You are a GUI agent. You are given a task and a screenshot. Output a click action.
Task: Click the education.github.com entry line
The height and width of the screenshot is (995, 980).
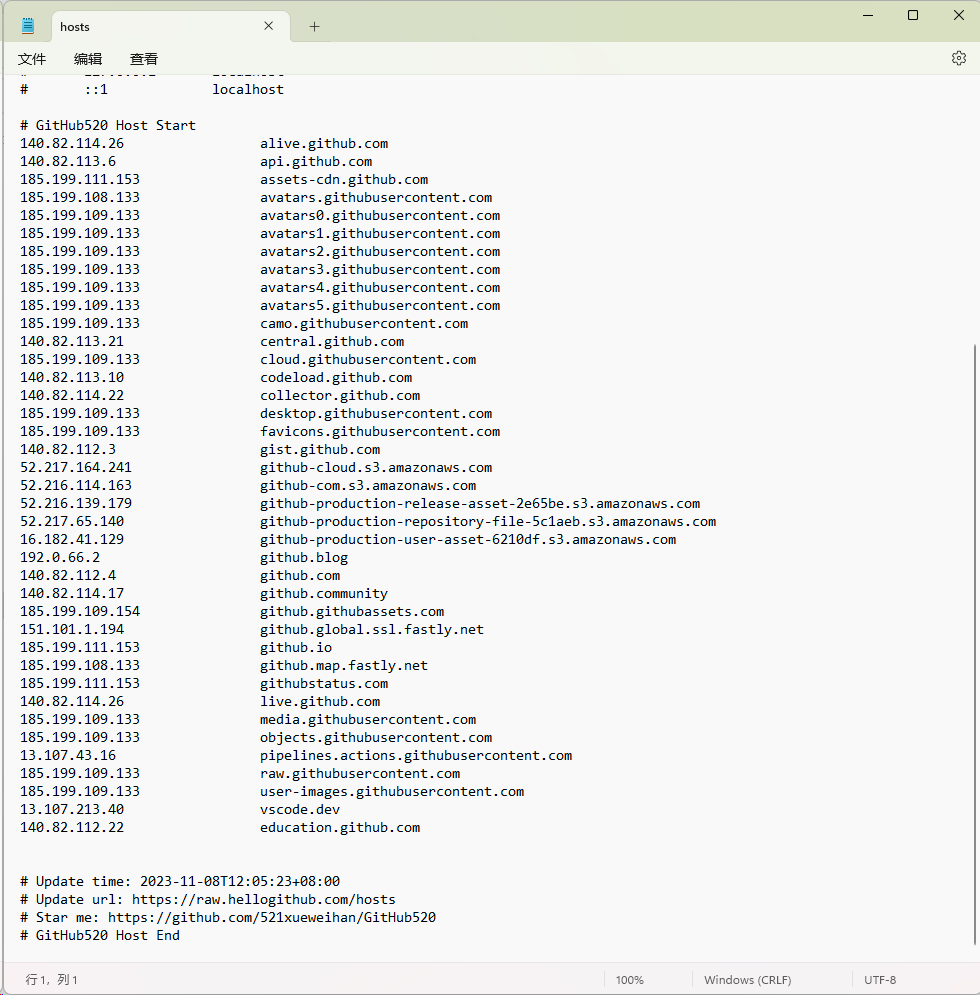(x=340, y=827)
